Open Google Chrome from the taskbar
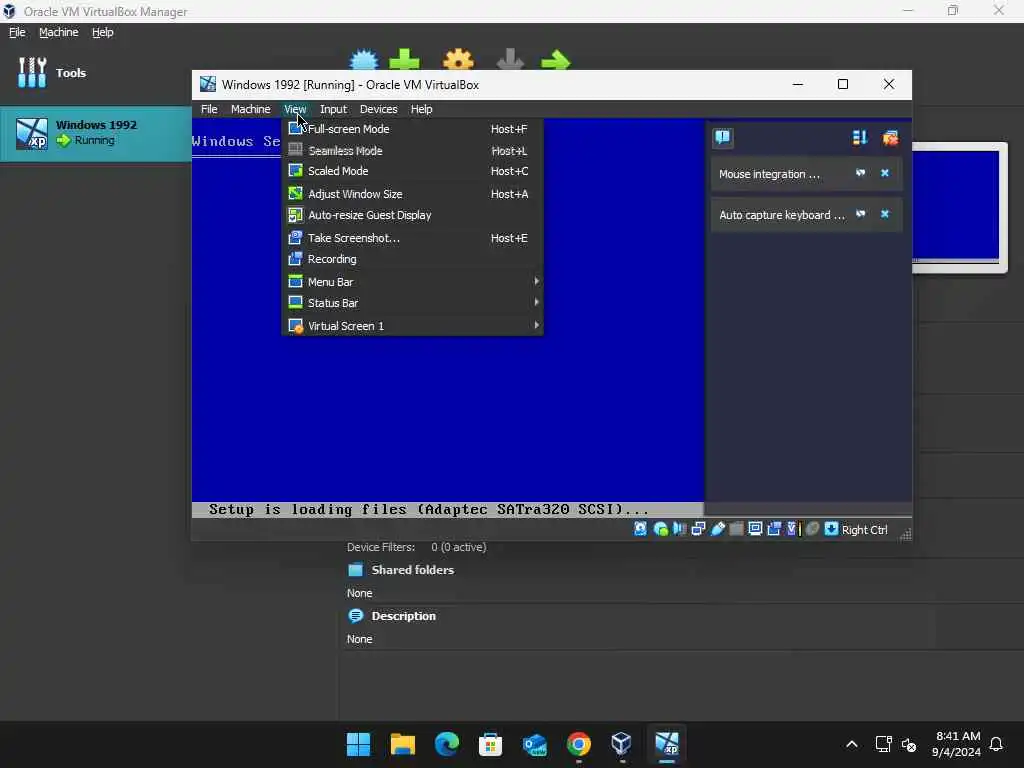The height and width of the screenshot is (768, 1024). coord(579,744)
